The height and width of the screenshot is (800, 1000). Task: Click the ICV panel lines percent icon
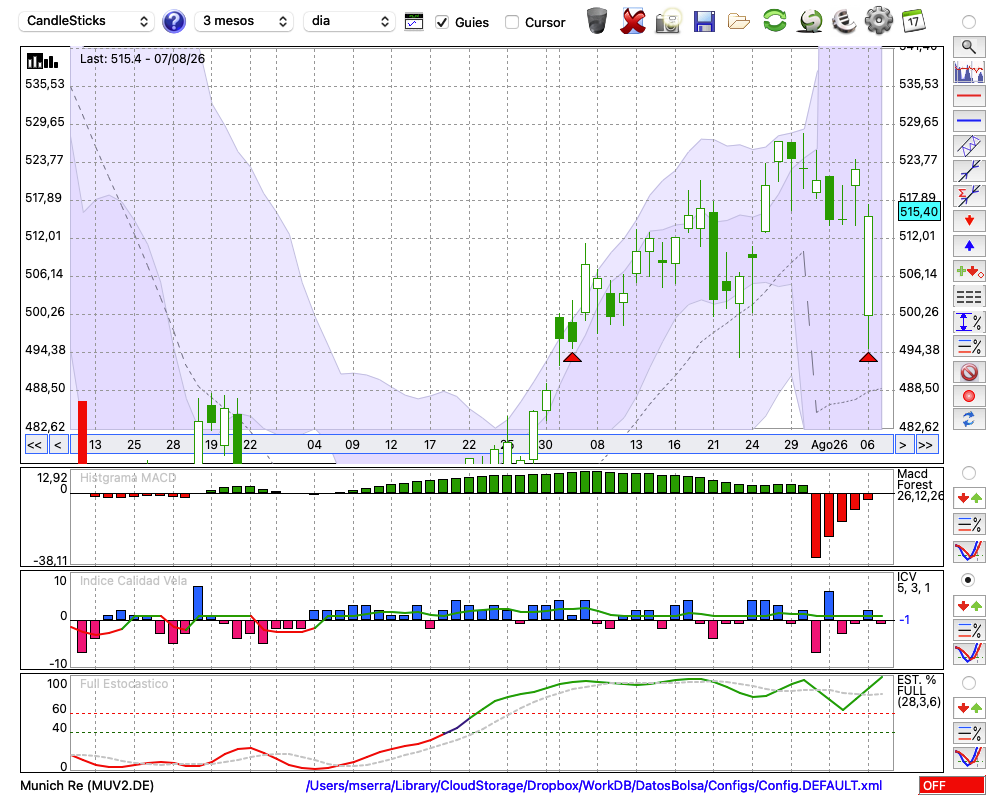pos(969,630)
